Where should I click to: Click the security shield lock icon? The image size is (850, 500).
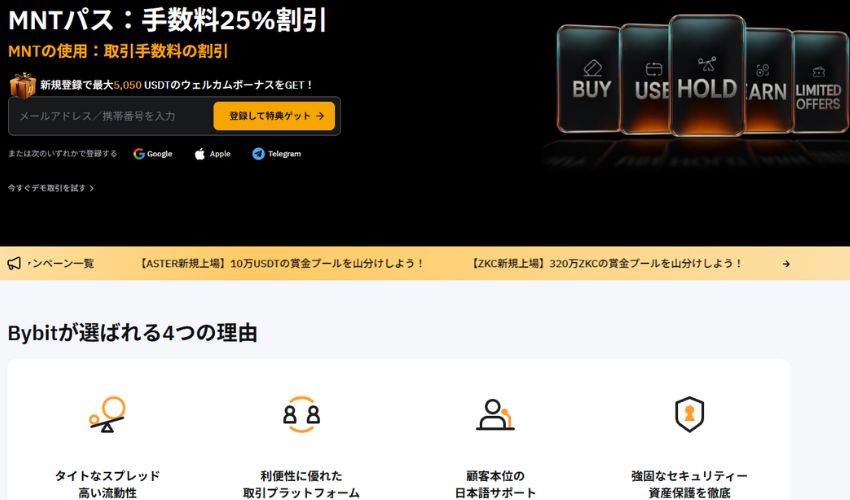[689, 415]
